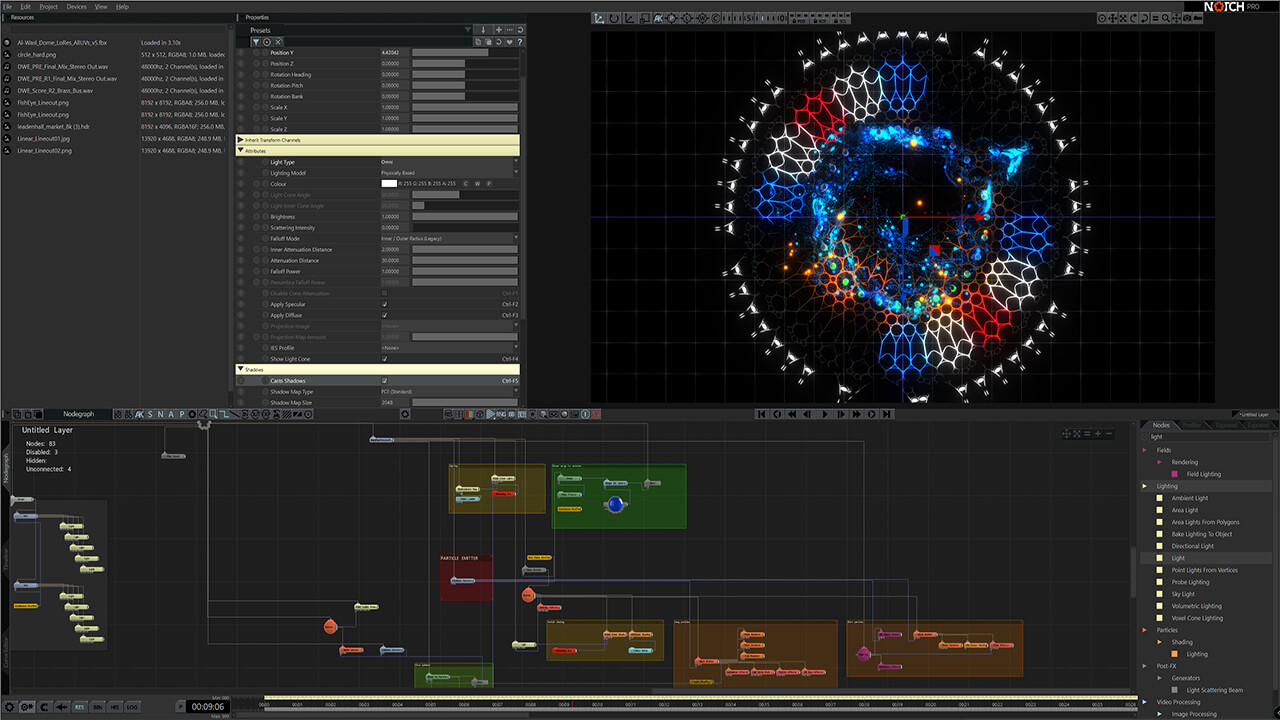
Task: Click the play button in transport controls
Action: tap(825, 414)
